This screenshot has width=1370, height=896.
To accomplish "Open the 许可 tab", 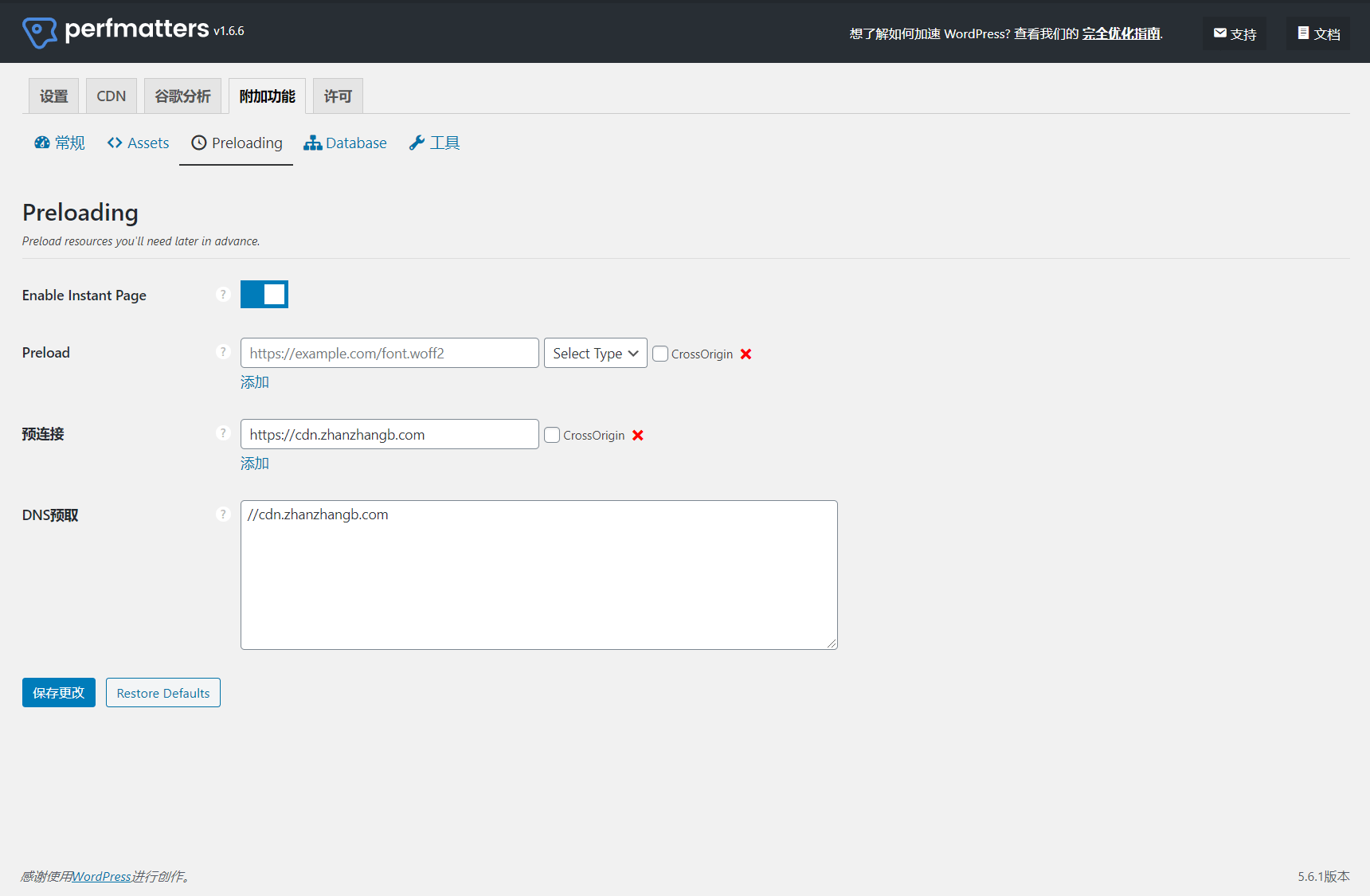I will click(338, 96).
